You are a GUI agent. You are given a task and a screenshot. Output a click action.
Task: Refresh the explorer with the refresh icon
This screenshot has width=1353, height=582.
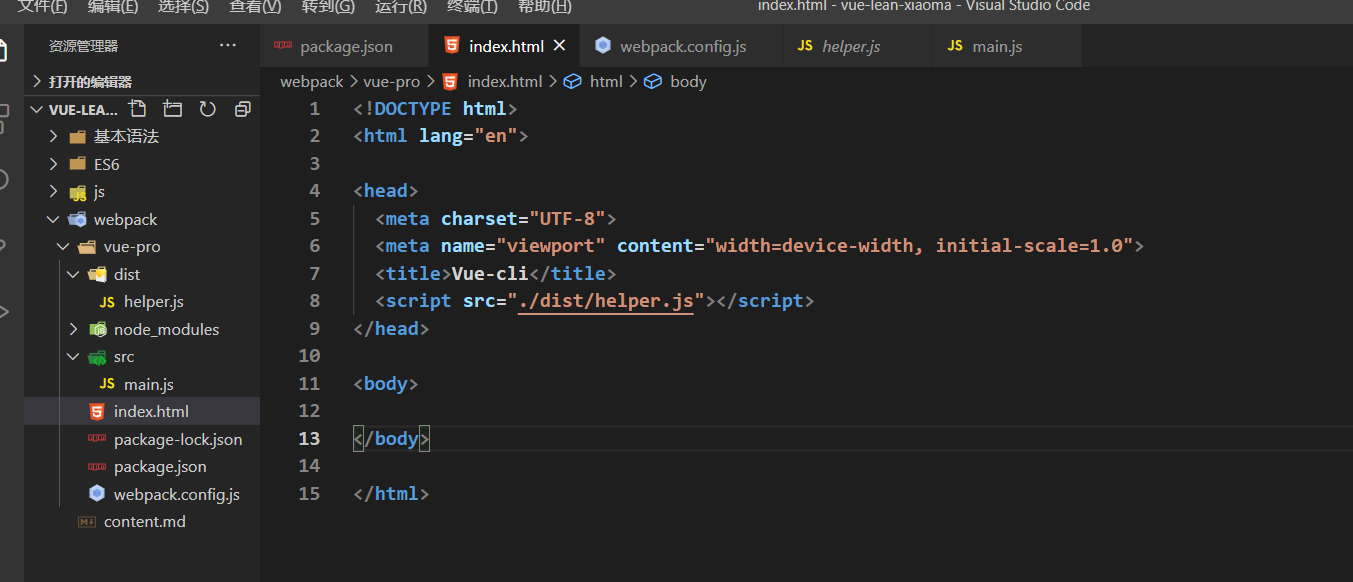(x=208, y=109)
